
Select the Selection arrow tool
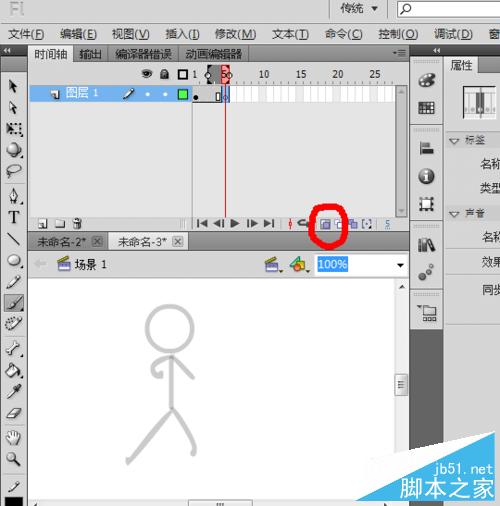pos(13,86)
